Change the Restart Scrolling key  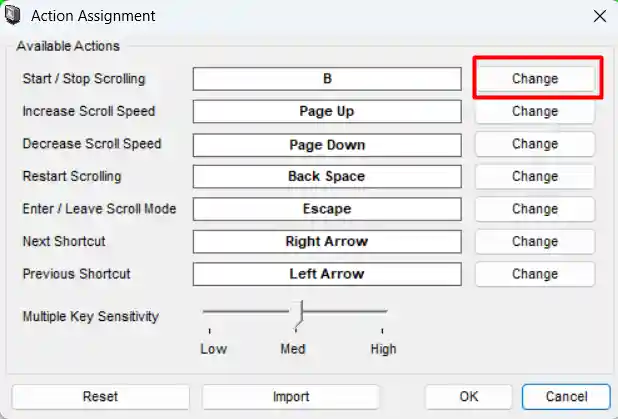pos(535,176)
